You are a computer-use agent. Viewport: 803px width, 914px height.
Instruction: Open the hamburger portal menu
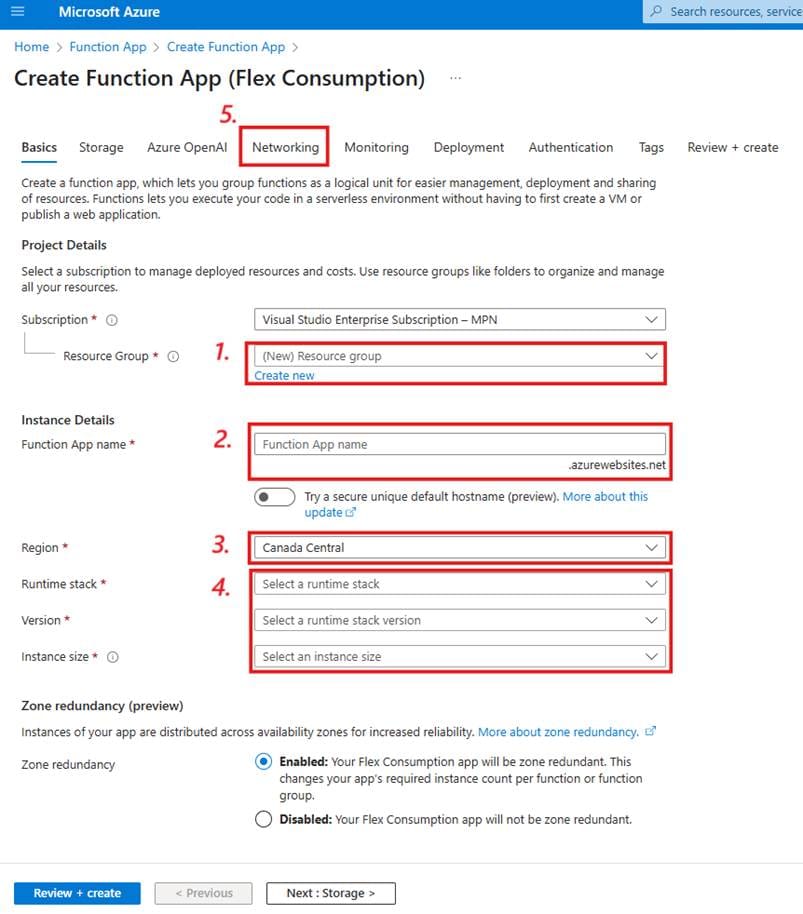17,12
